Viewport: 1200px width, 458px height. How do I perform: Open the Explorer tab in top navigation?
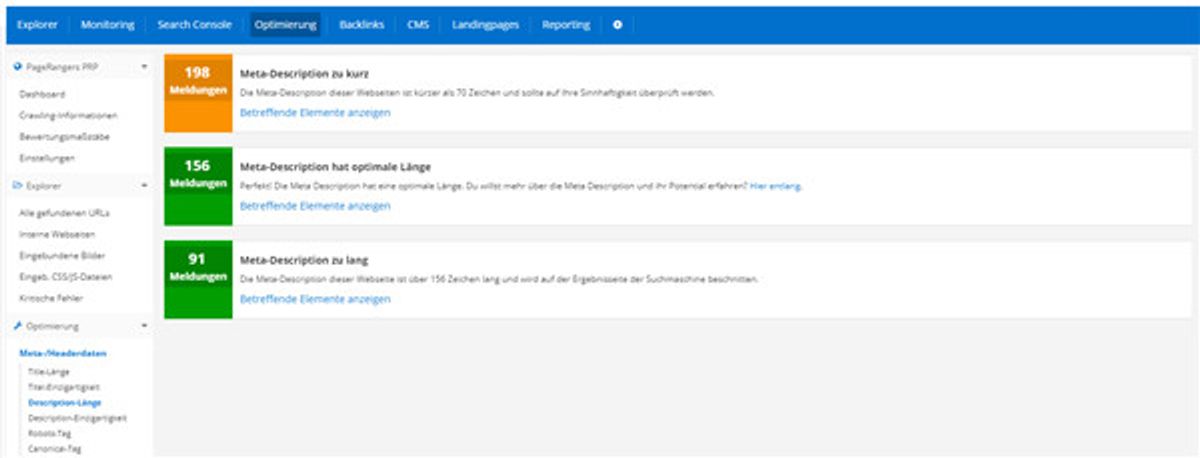pos(37,25)
